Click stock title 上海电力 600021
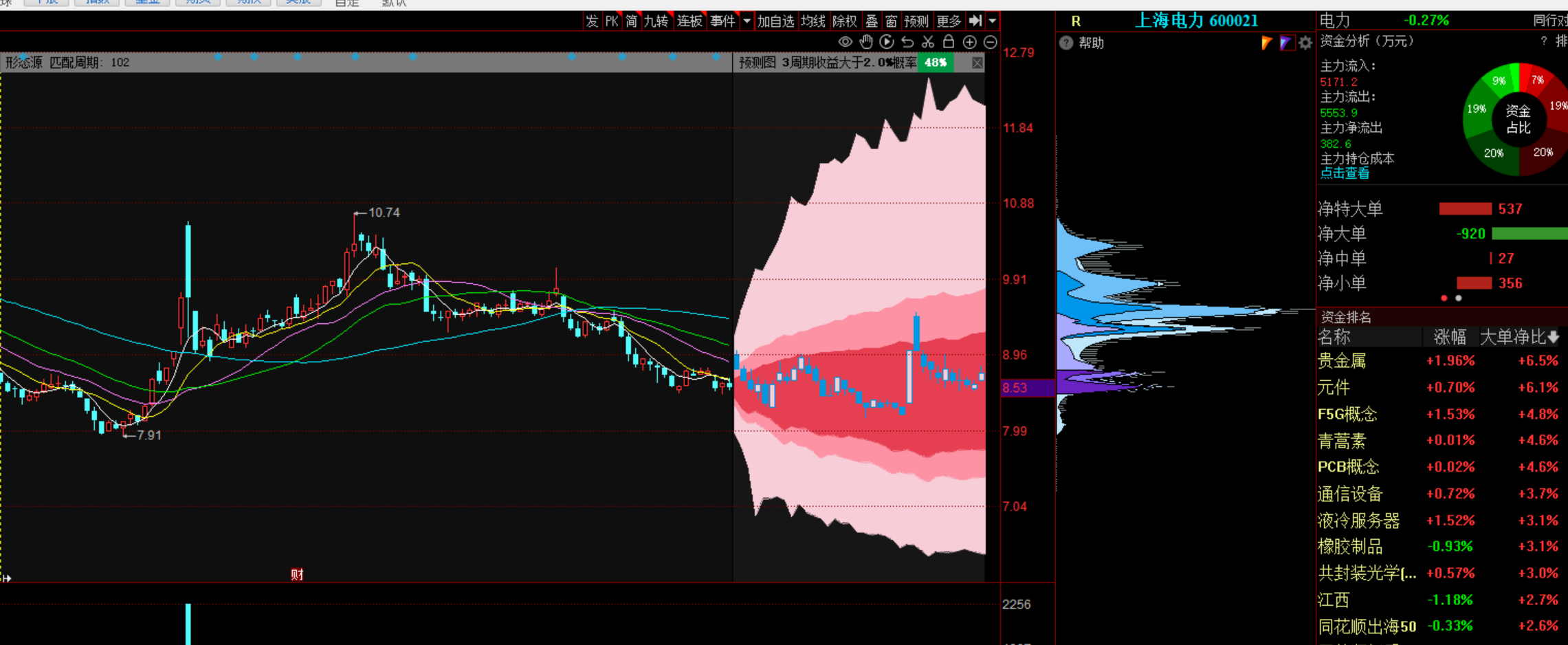 coord(1196,21)
